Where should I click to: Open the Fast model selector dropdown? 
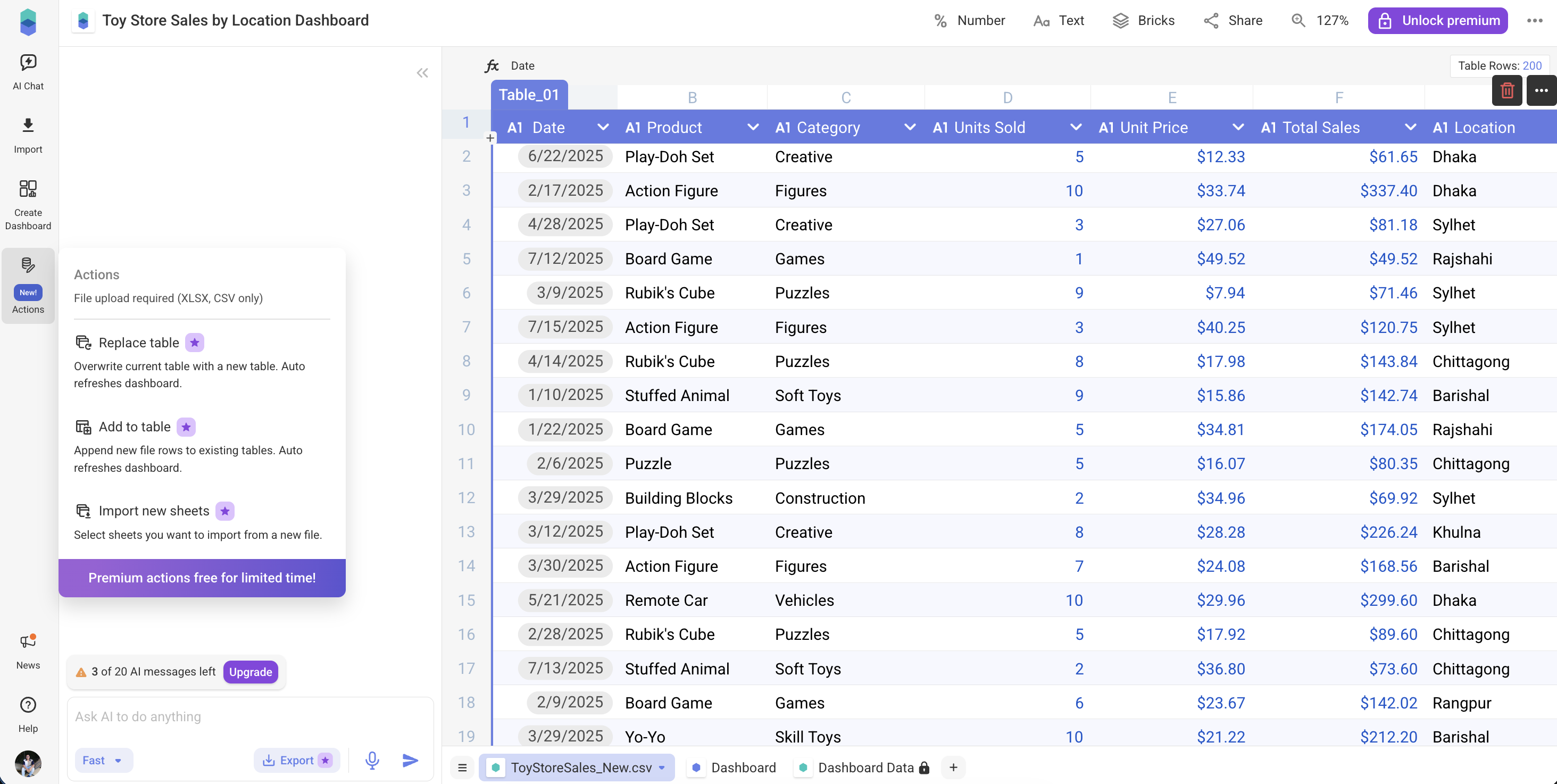coord(103,761)
